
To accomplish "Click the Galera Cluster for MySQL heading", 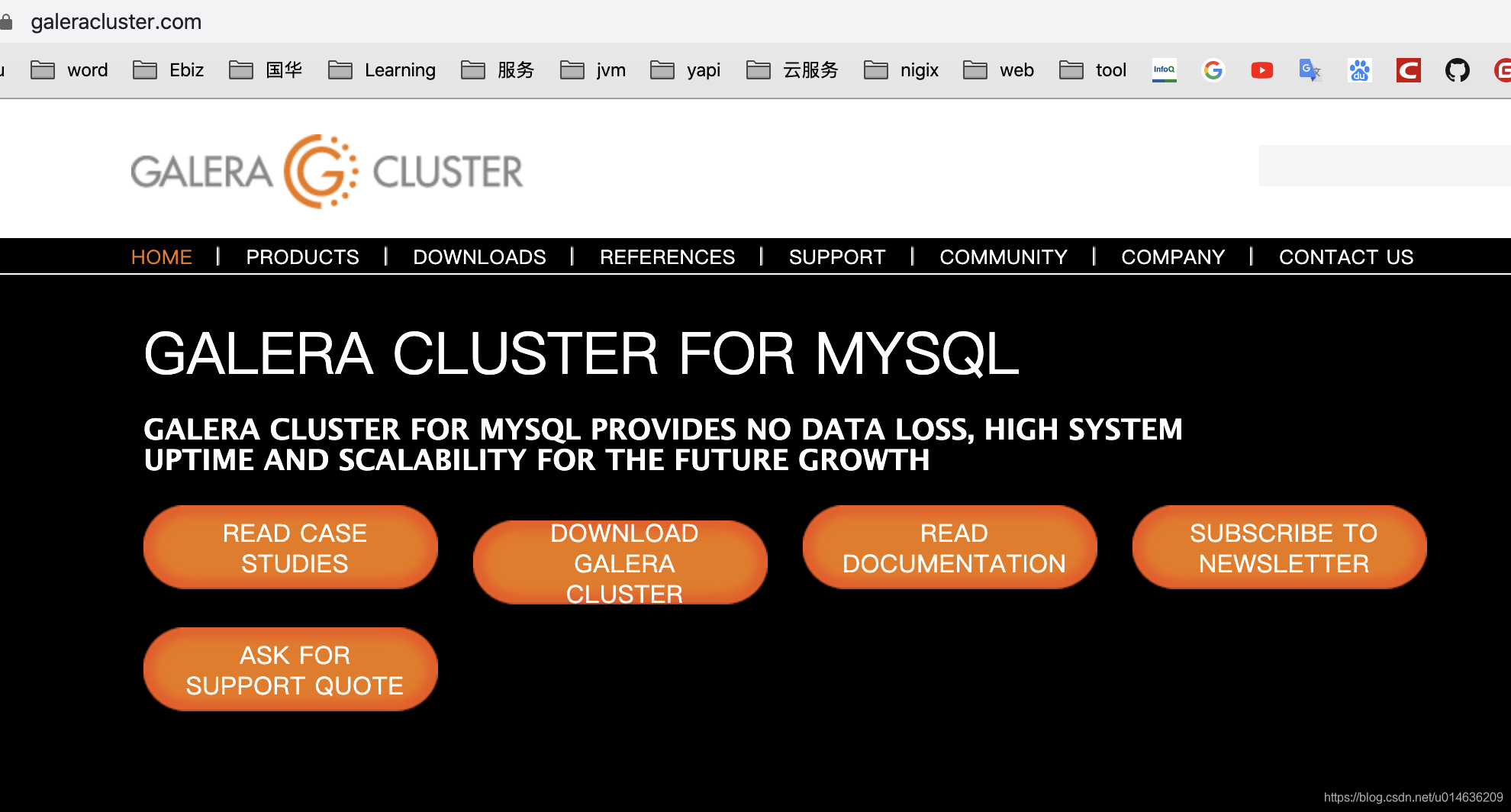I will (x=582, y=354).
